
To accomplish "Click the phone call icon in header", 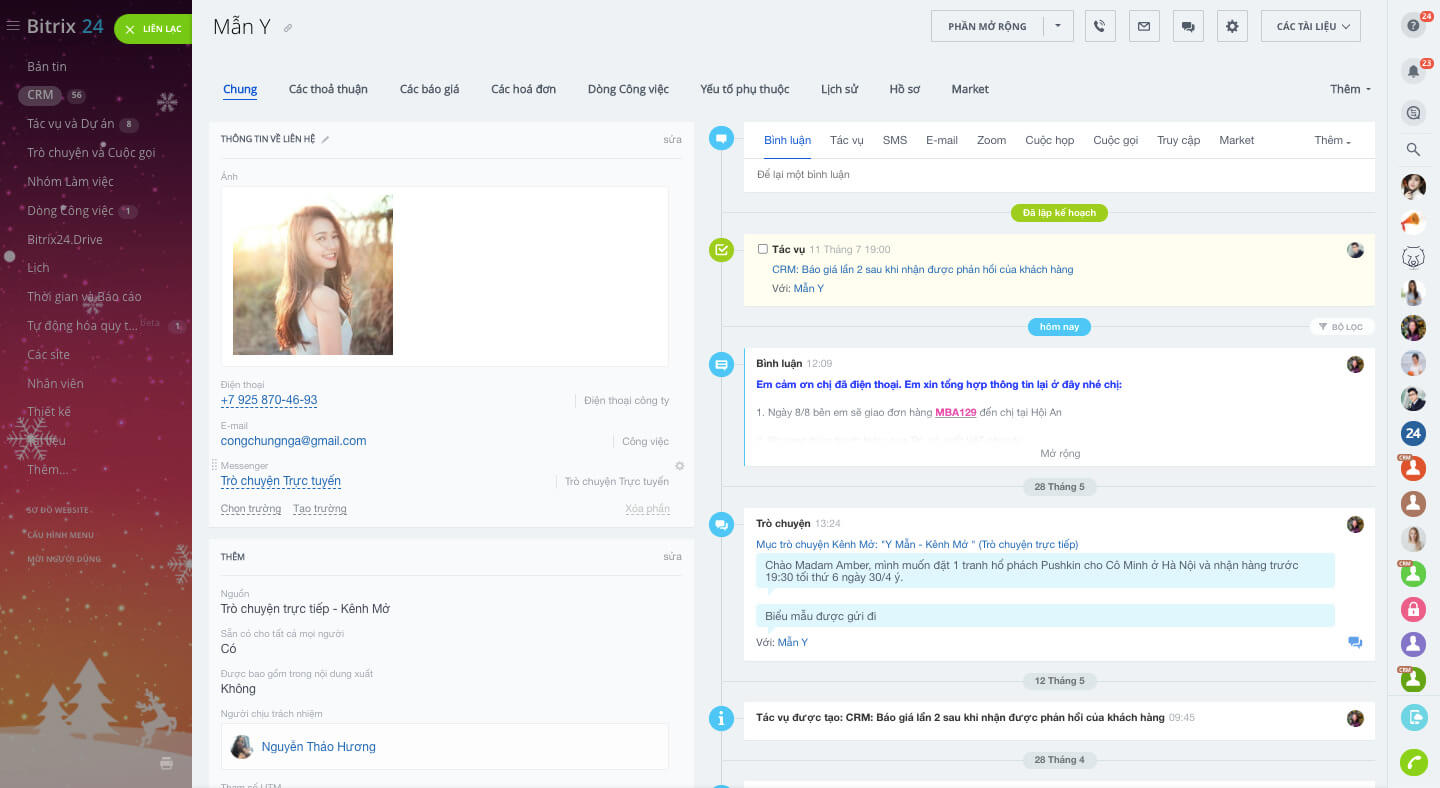I will 1100,26.
